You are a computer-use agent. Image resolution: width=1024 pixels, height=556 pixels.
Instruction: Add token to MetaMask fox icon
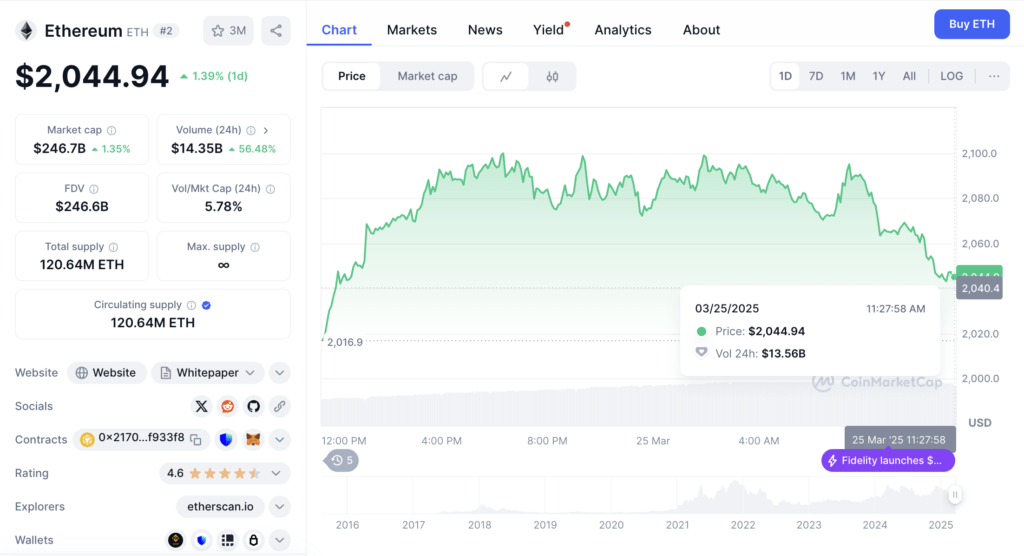click(253, 440)
